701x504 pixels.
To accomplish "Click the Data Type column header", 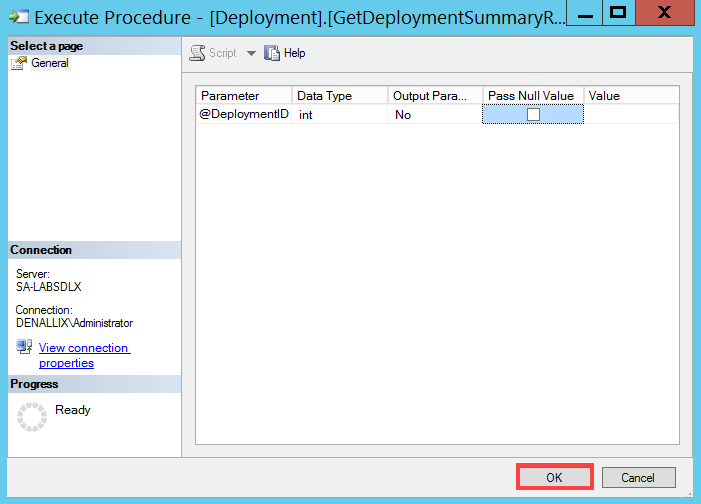I will [x=340, y=96].
